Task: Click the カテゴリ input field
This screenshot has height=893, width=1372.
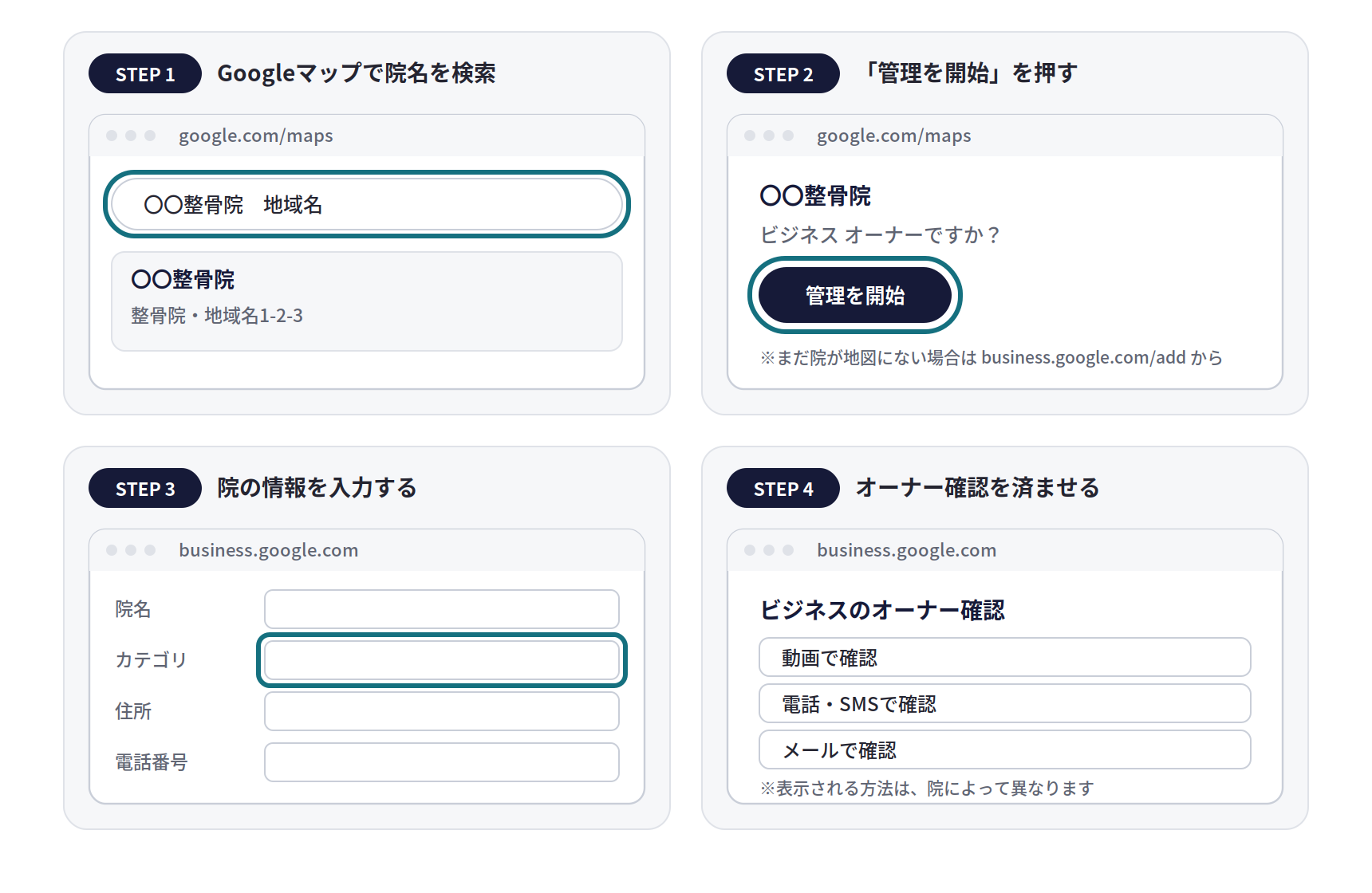Action: pyautogui.click(x=442, y=660)
